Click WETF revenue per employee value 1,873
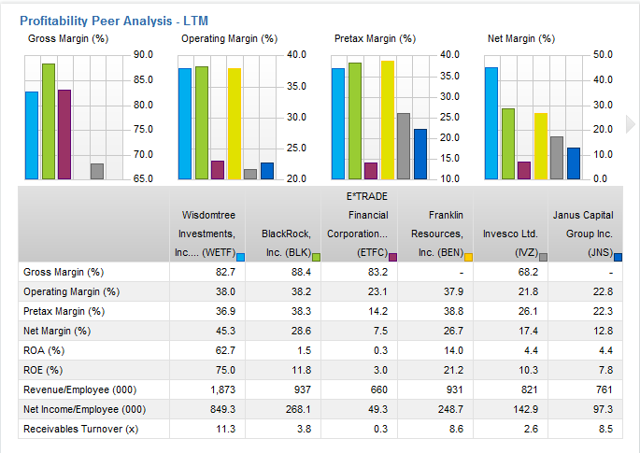 [x=223, y=390]
